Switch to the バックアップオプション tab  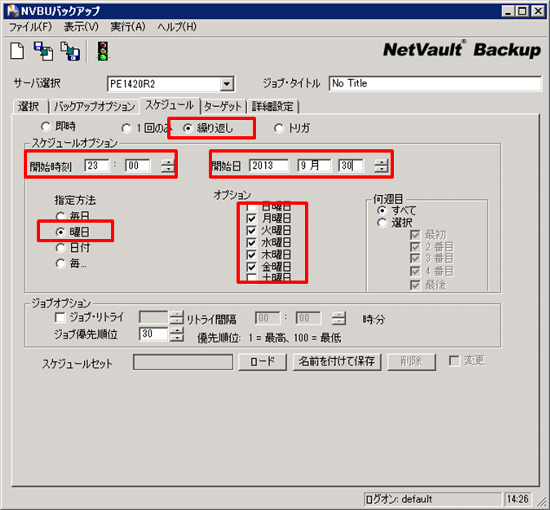[x=94, y=106]
